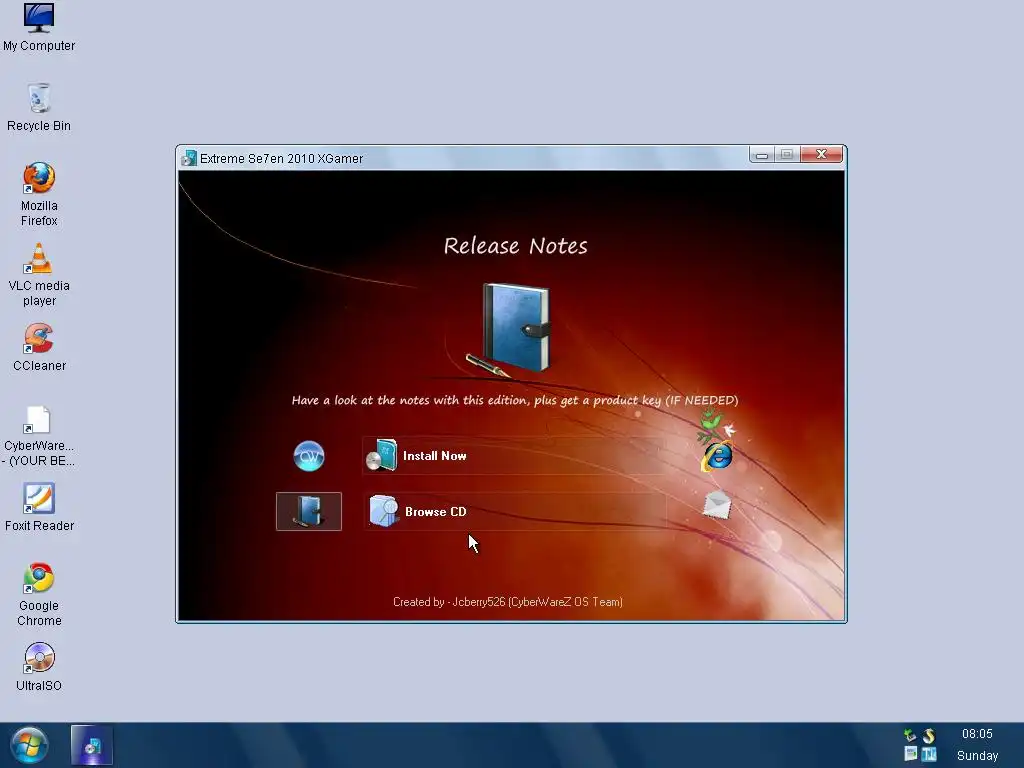The image size is (1024, 768).
Task: Click the yellow S tray icon
Action: click(929, 736)
